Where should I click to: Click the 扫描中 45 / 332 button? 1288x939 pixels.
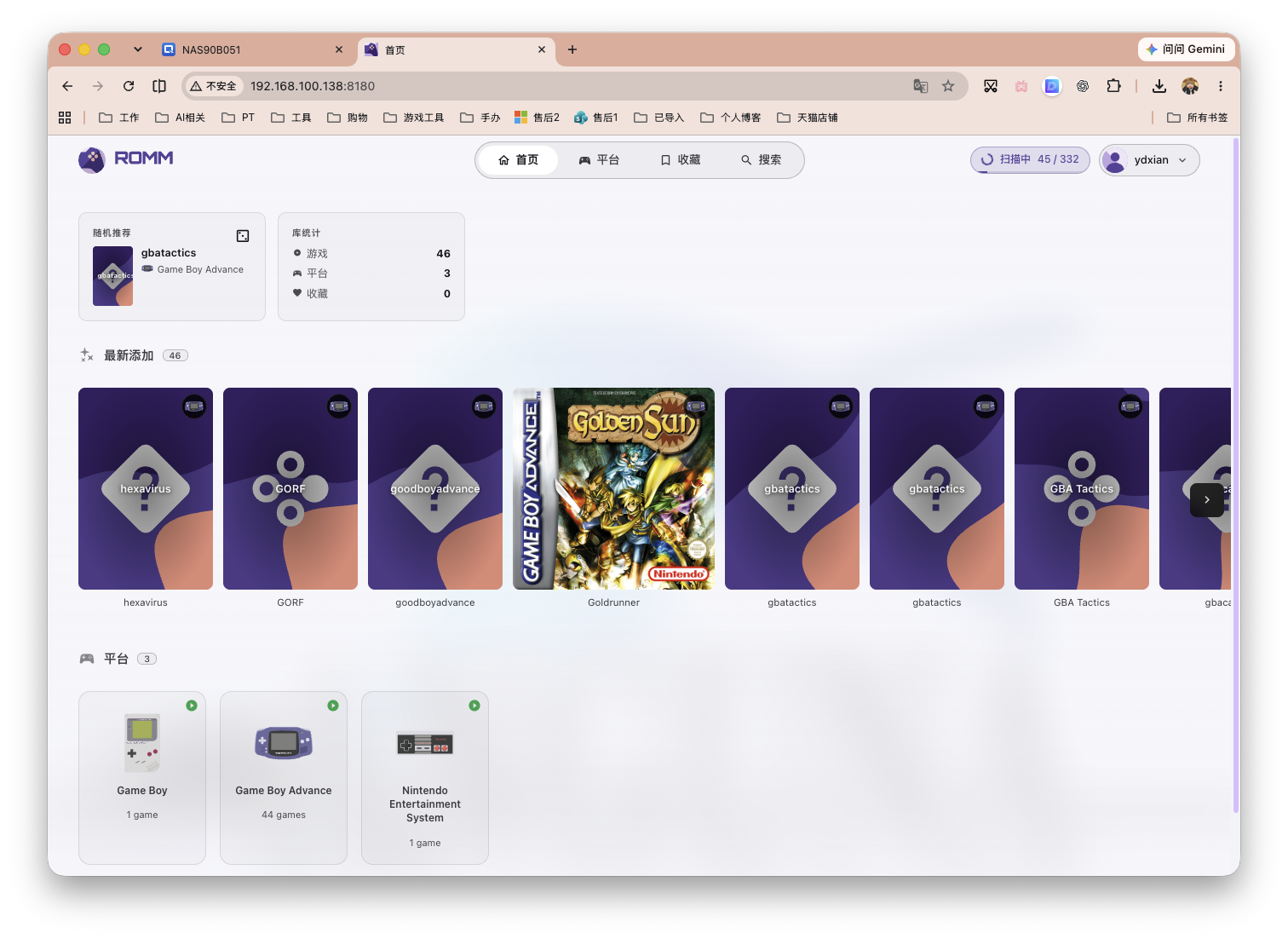1030,159
